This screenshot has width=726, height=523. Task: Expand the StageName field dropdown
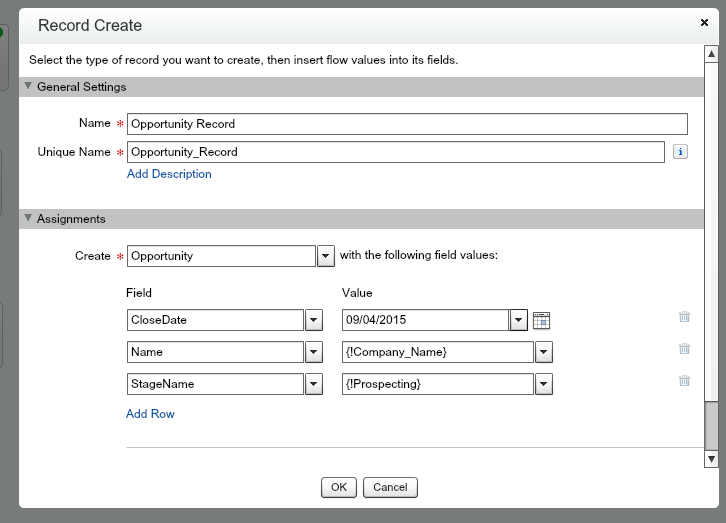(313, 384)
